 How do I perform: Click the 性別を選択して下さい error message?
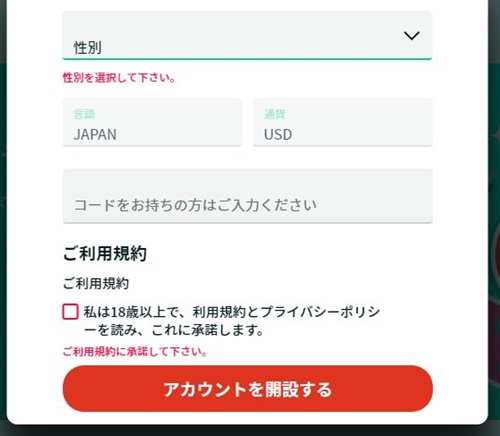pyautogui.click(x=119, y=78)
